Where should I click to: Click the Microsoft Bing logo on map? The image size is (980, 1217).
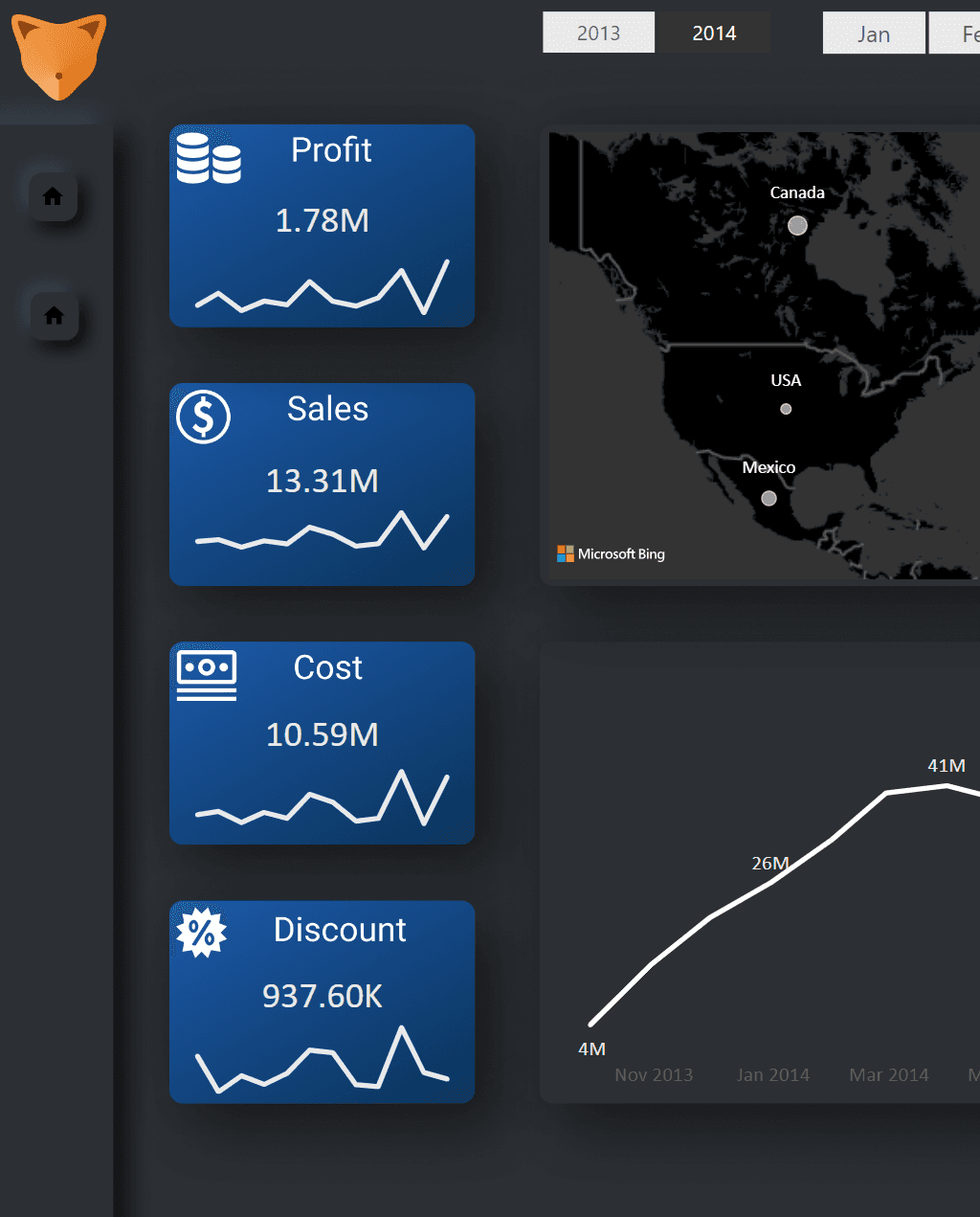point(611,553)
